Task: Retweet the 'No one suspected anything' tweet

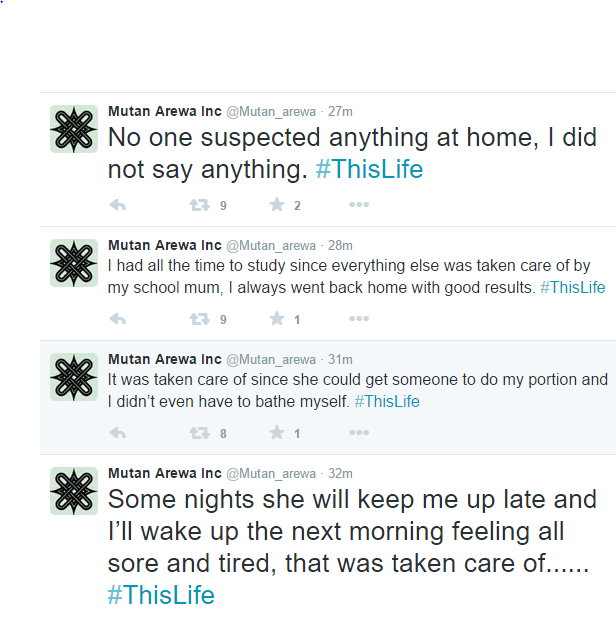Action: click(199, 205)
